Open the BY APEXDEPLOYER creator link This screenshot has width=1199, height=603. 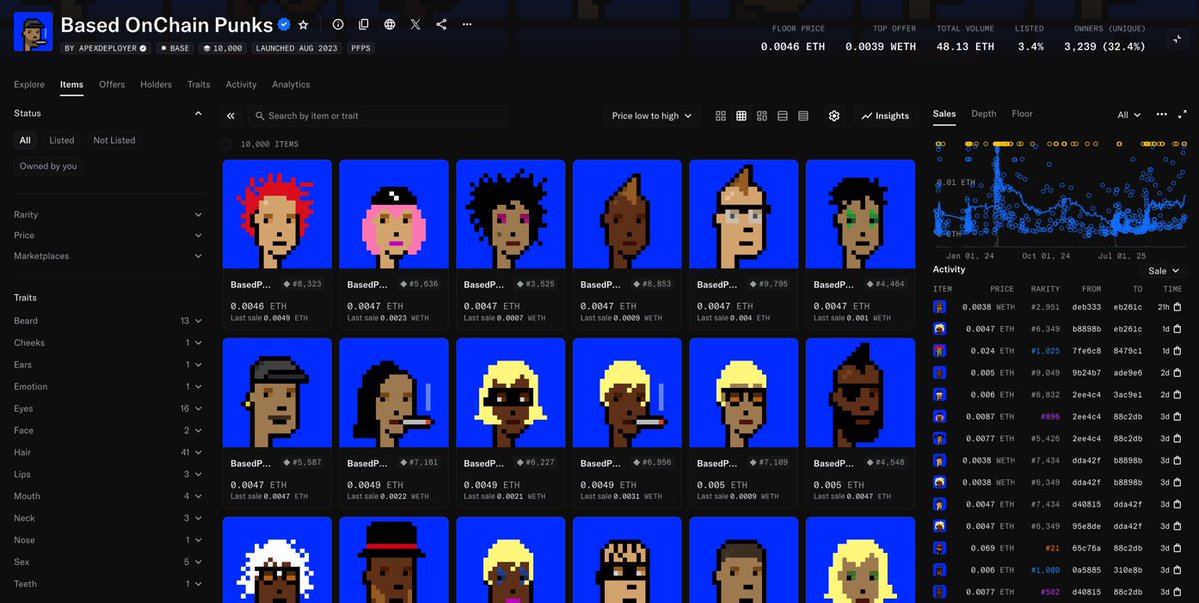(x=106, y=48)
